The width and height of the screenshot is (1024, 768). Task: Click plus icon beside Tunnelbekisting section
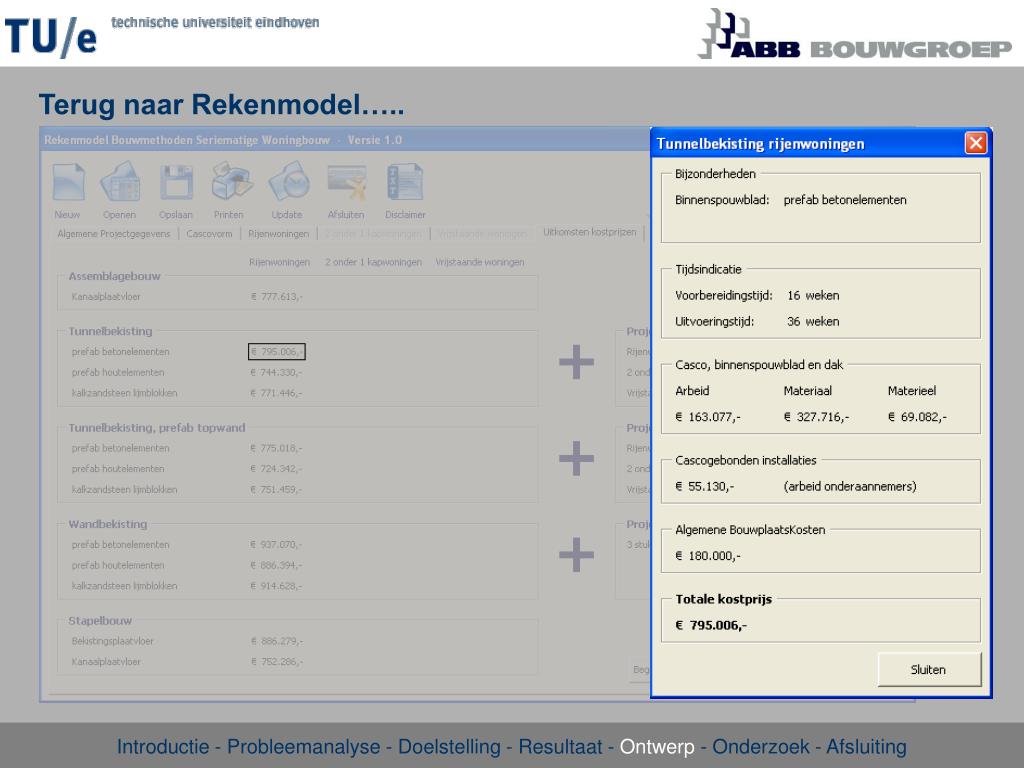click(x=576, y=362)
